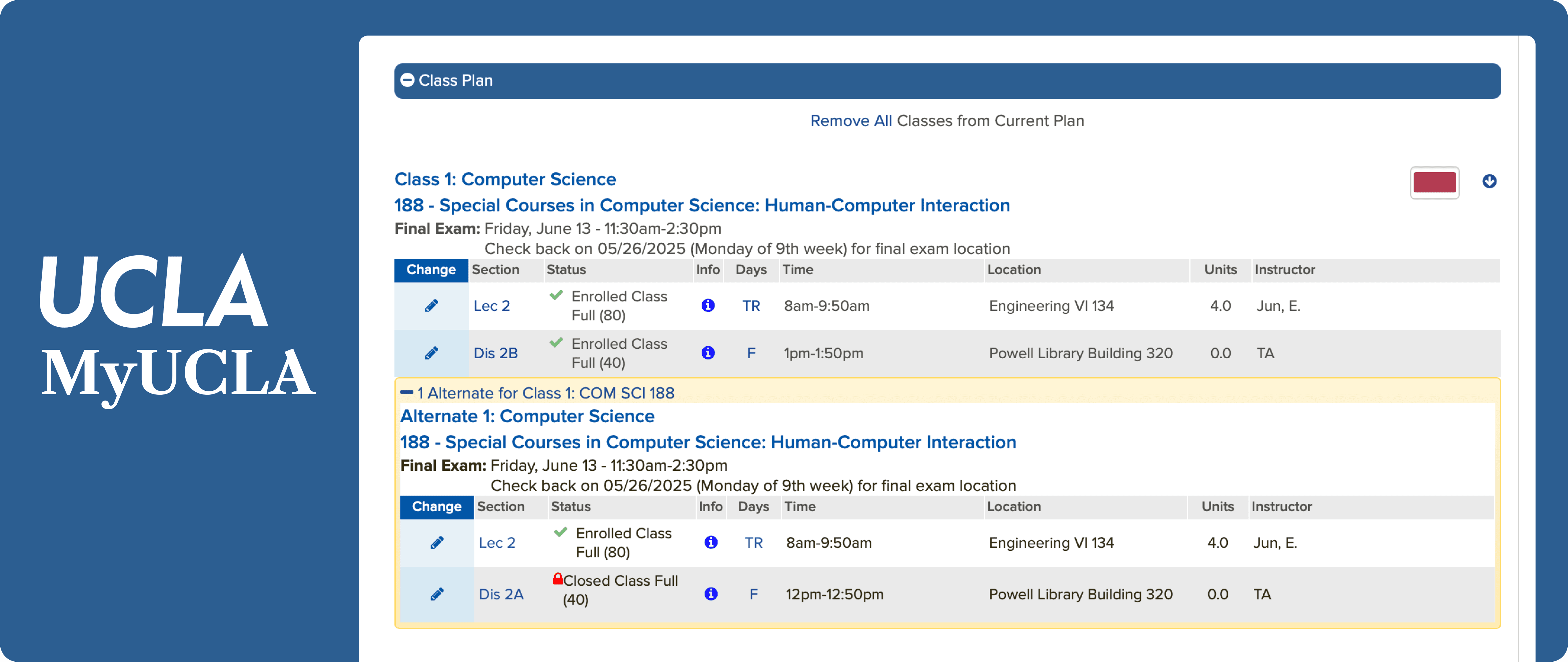Click F days link in Dis 2A row
The height and width of the screenshot is (662, 1568).
[753, 594]
